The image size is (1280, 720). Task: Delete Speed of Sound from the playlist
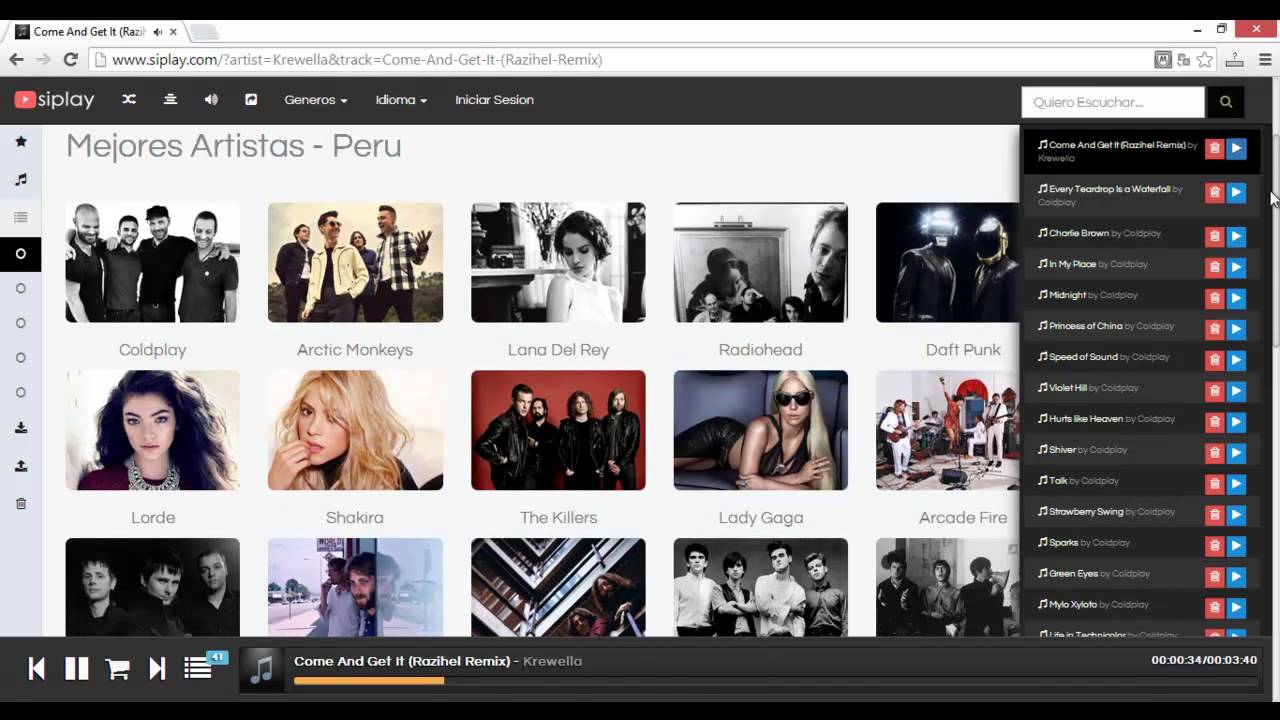click(1214, 360)
